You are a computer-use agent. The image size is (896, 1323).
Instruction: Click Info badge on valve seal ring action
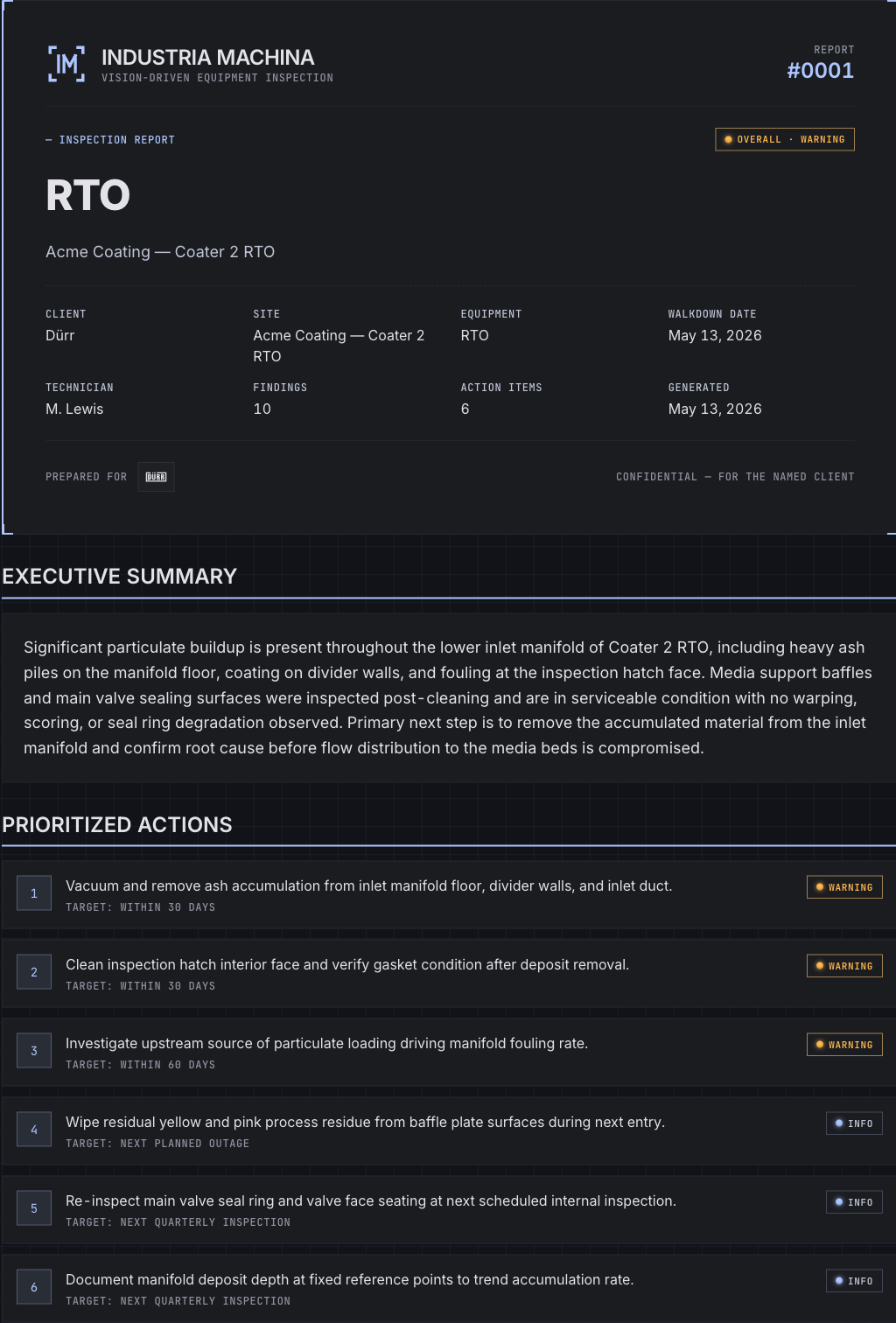point(854,1202)
